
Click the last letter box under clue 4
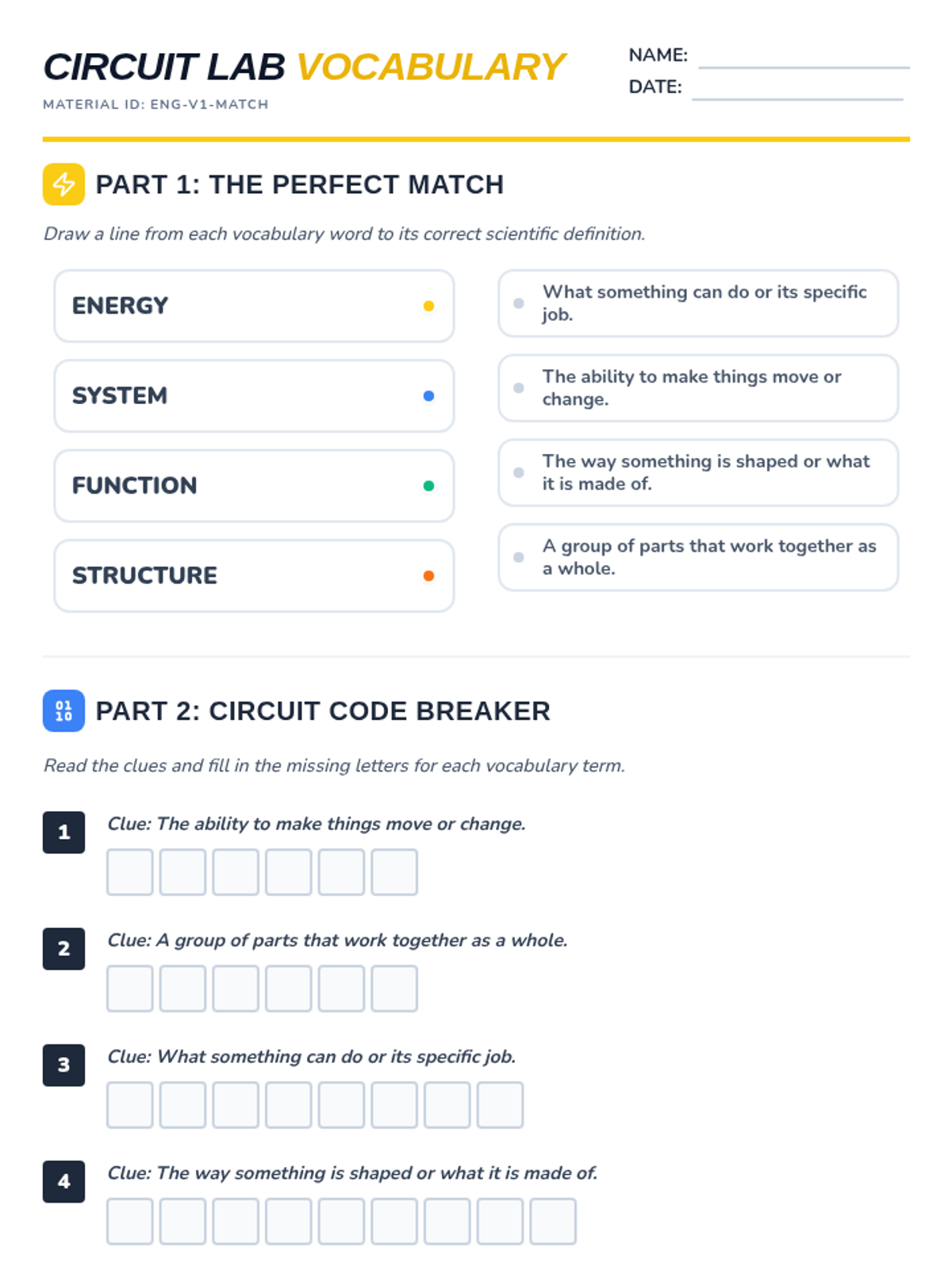553,1222
